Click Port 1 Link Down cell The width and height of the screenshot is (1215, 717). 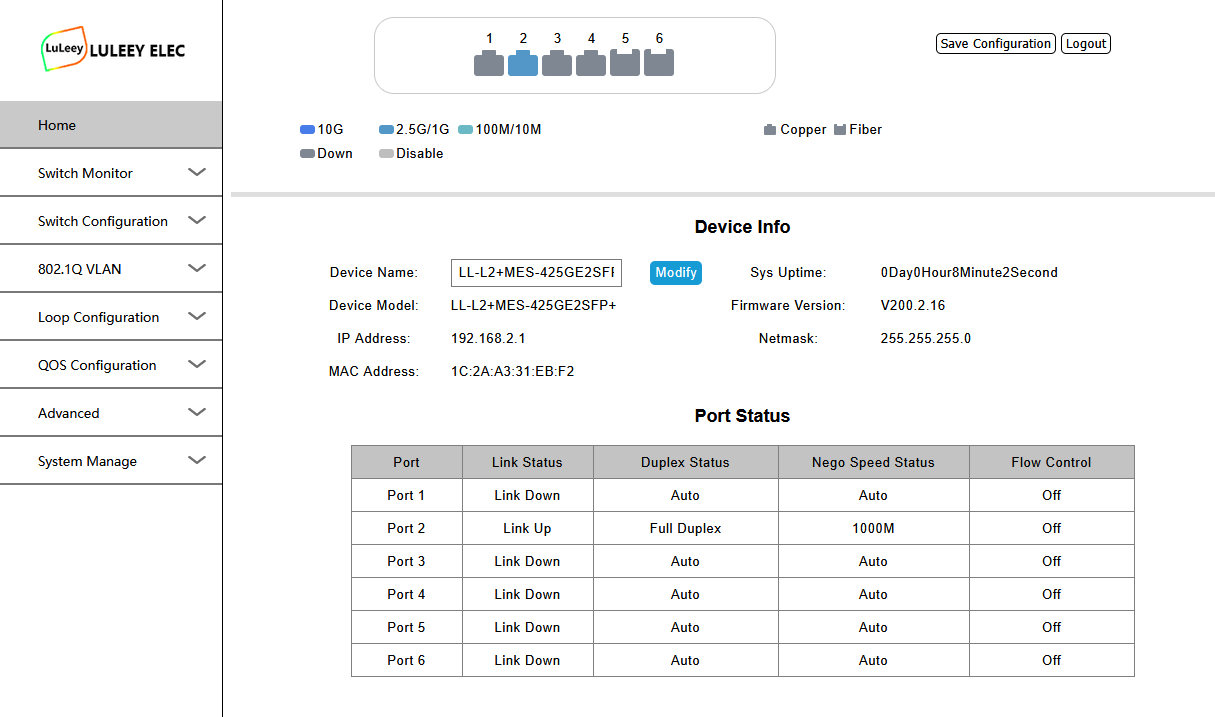coord(528,495)
